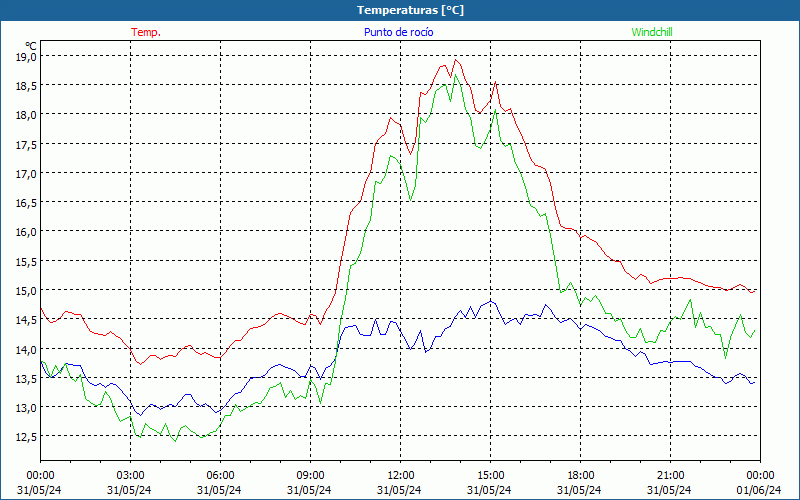This screenshot has height=500, width=800.
Task: Click the '12:00' time axis label
Action: coord(400,475)
